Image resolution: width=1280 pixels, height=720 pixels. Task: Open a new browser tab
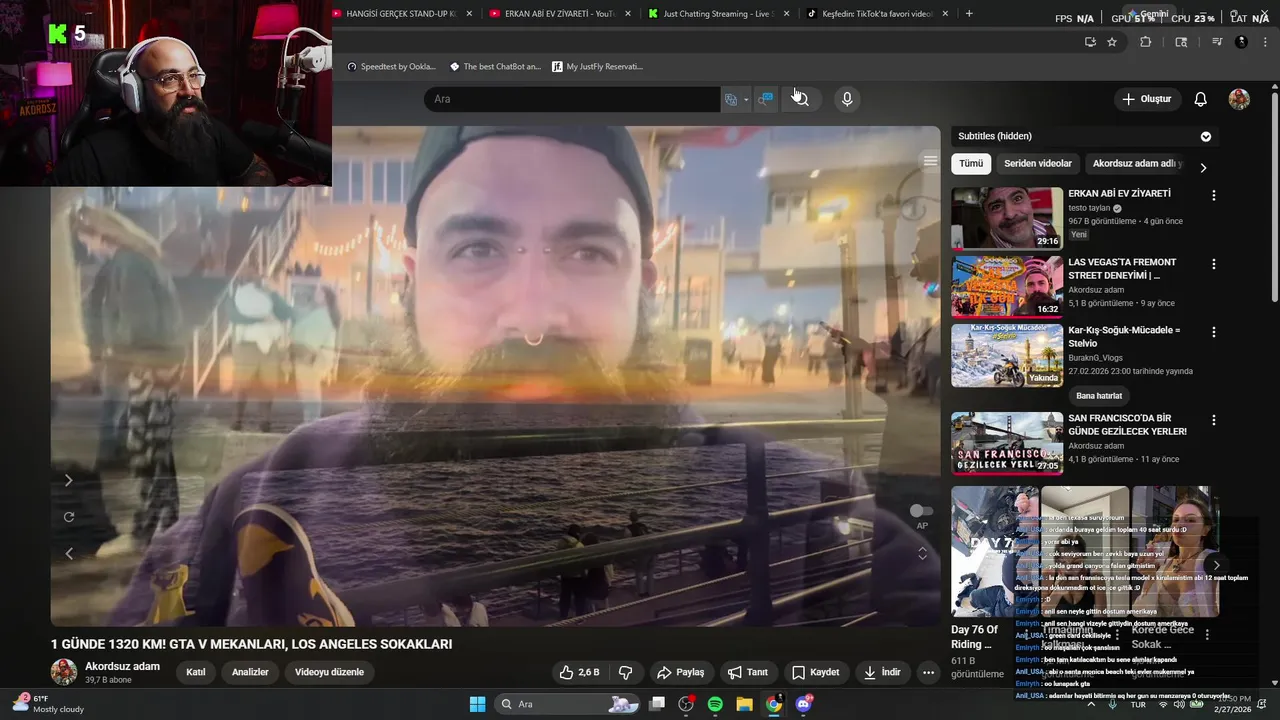click(969, 14)
